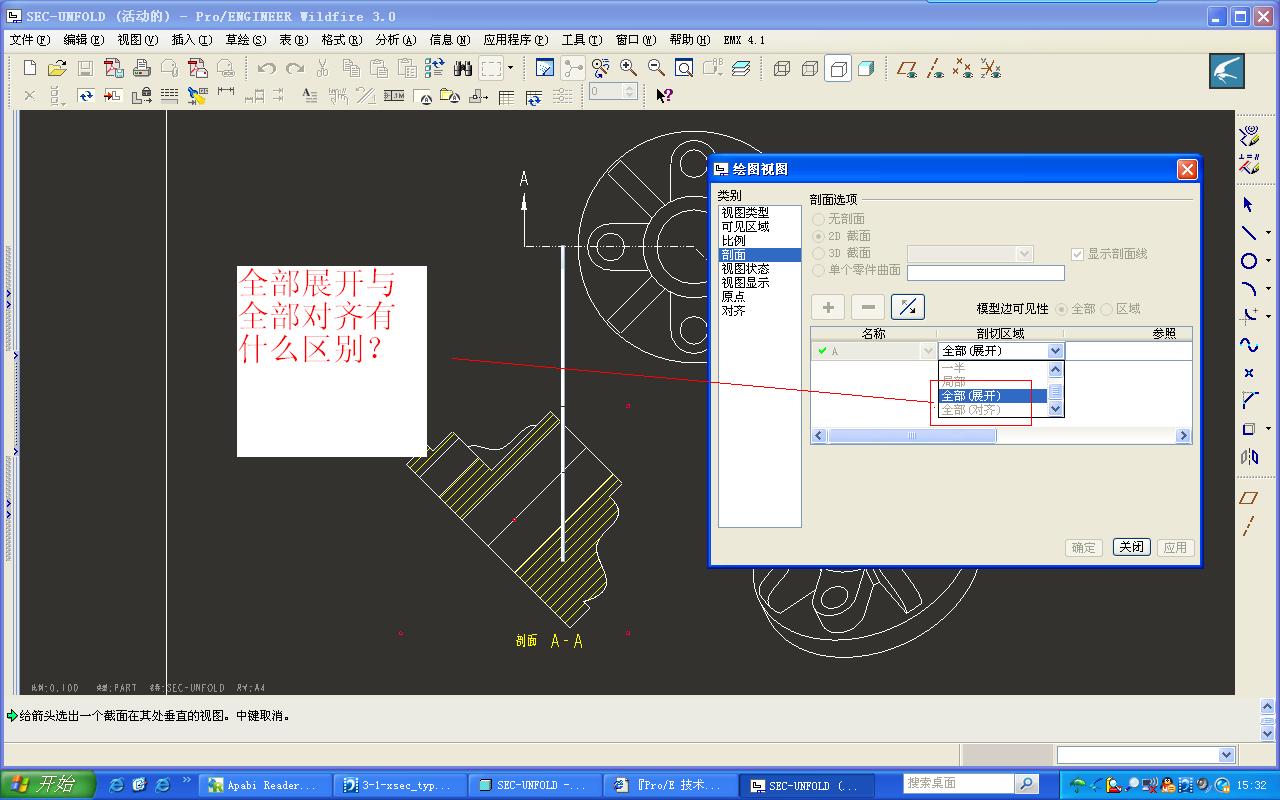Pick the select arrow tool in sketcher toolbar
The width and height of the screenshot is (1280, 800).
1248,204
